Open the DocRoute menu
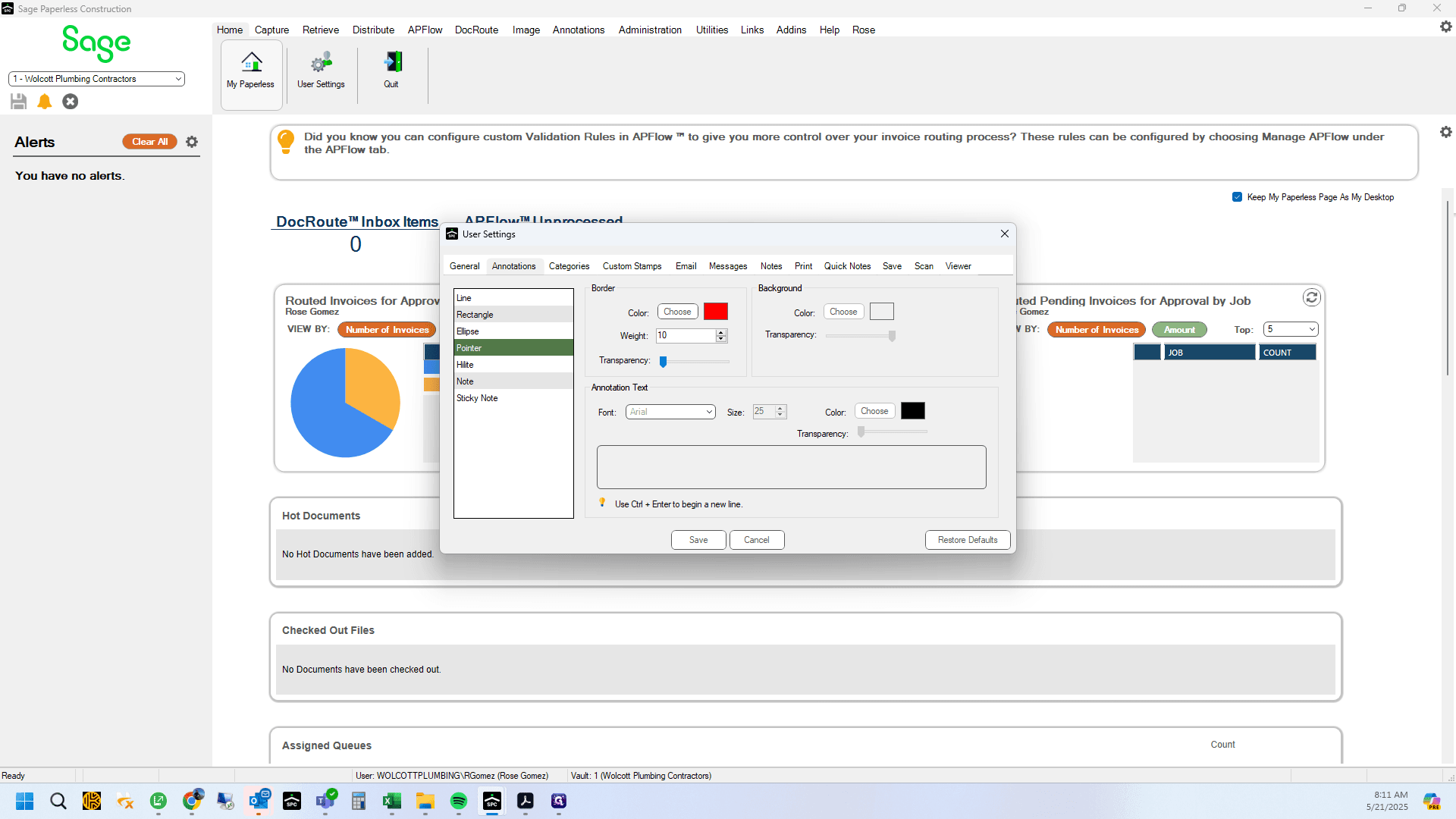The image size is (1456, 819). [476, 30]
